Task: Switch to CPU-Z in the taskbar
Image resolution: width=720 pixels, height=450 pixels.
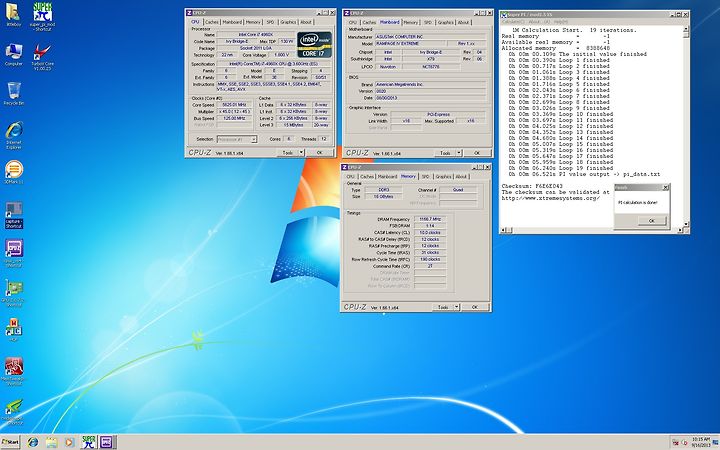Action: tap(107, 442)
